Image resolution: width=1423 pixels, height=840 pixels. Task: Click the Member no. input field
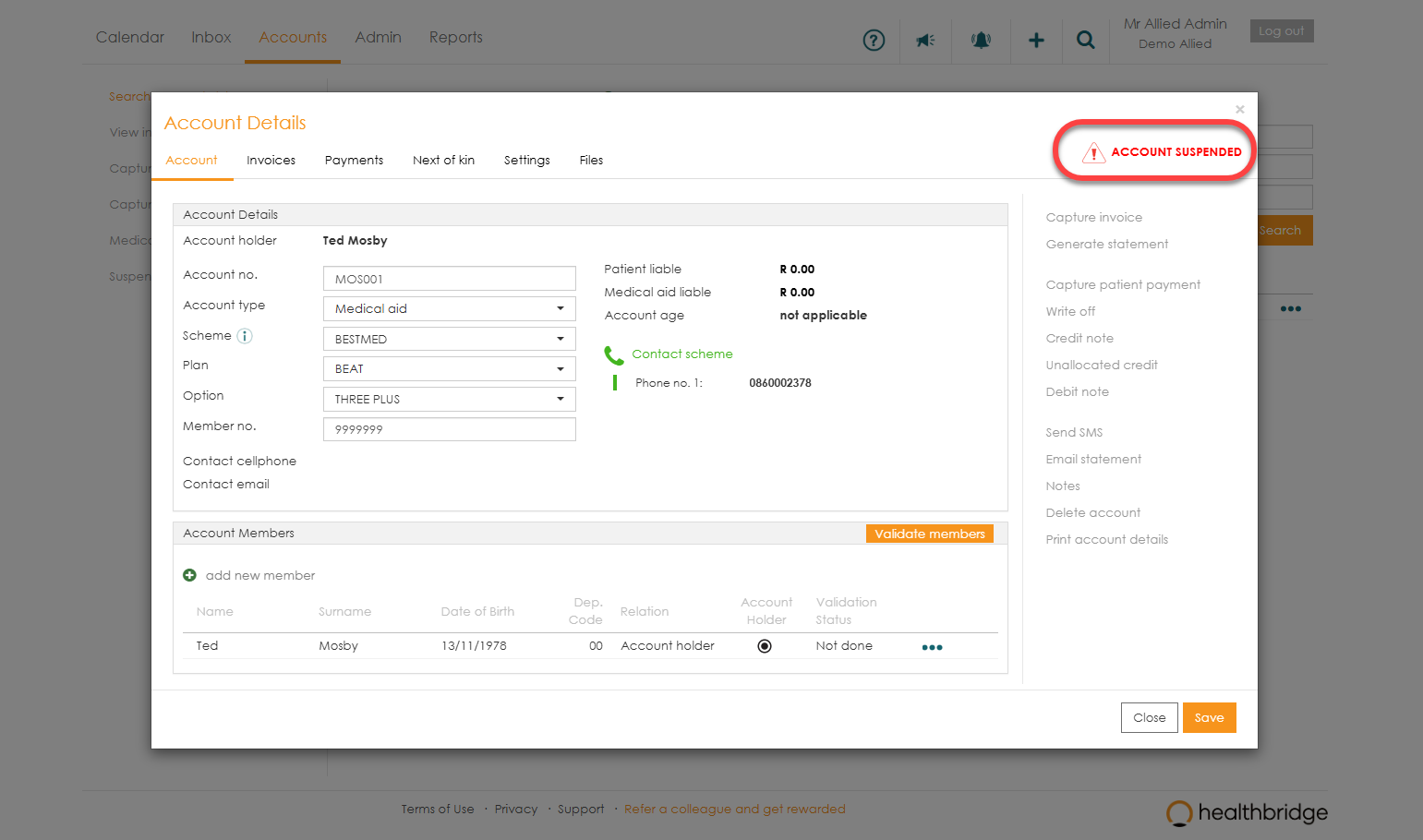click(x=449, y=430)
